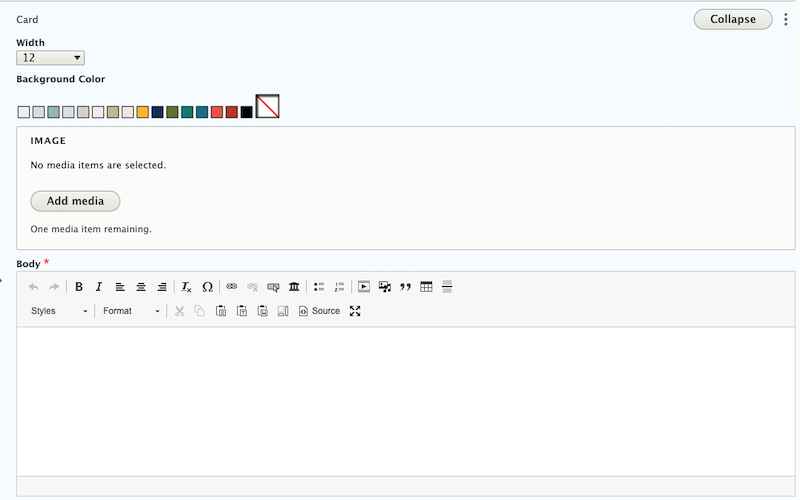
Task: Select the dark red background color swatch
Action: tap(232, 112)
